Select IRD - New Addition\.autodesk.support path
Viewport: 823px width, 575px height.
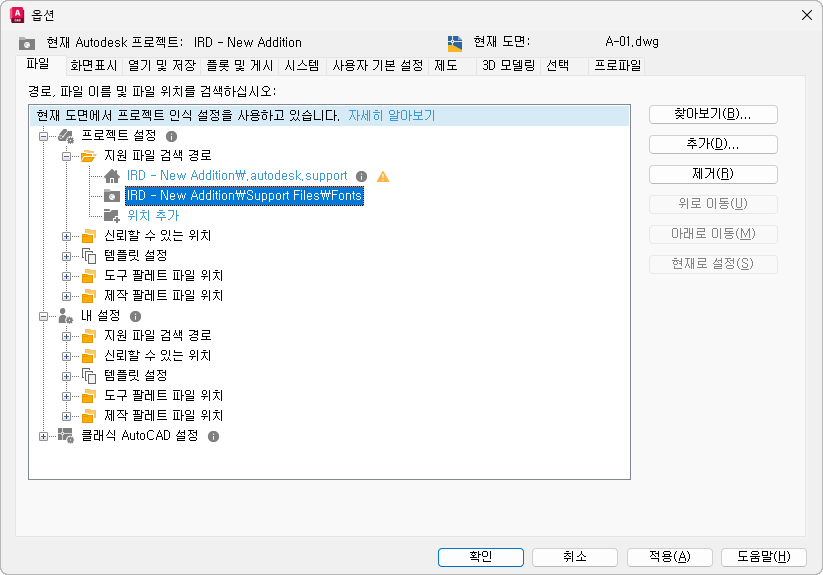pyautogui.click(x=237, y=176)
